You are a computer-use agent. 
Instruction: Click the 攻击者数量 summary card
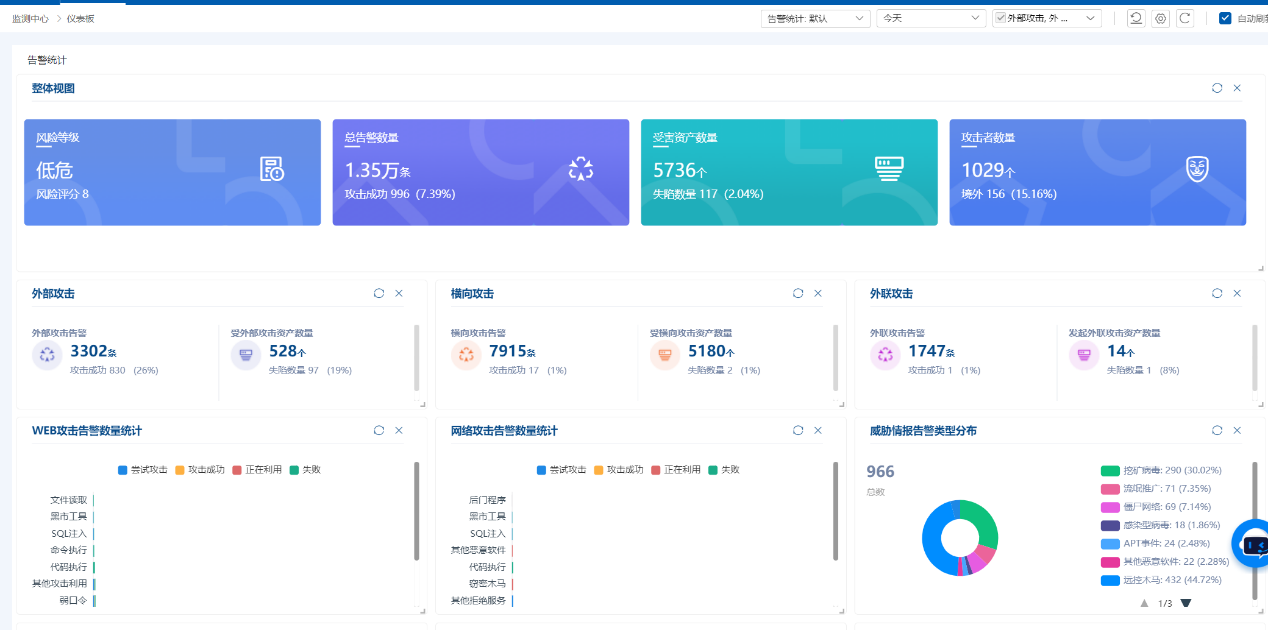click(x=1097, y=172)
